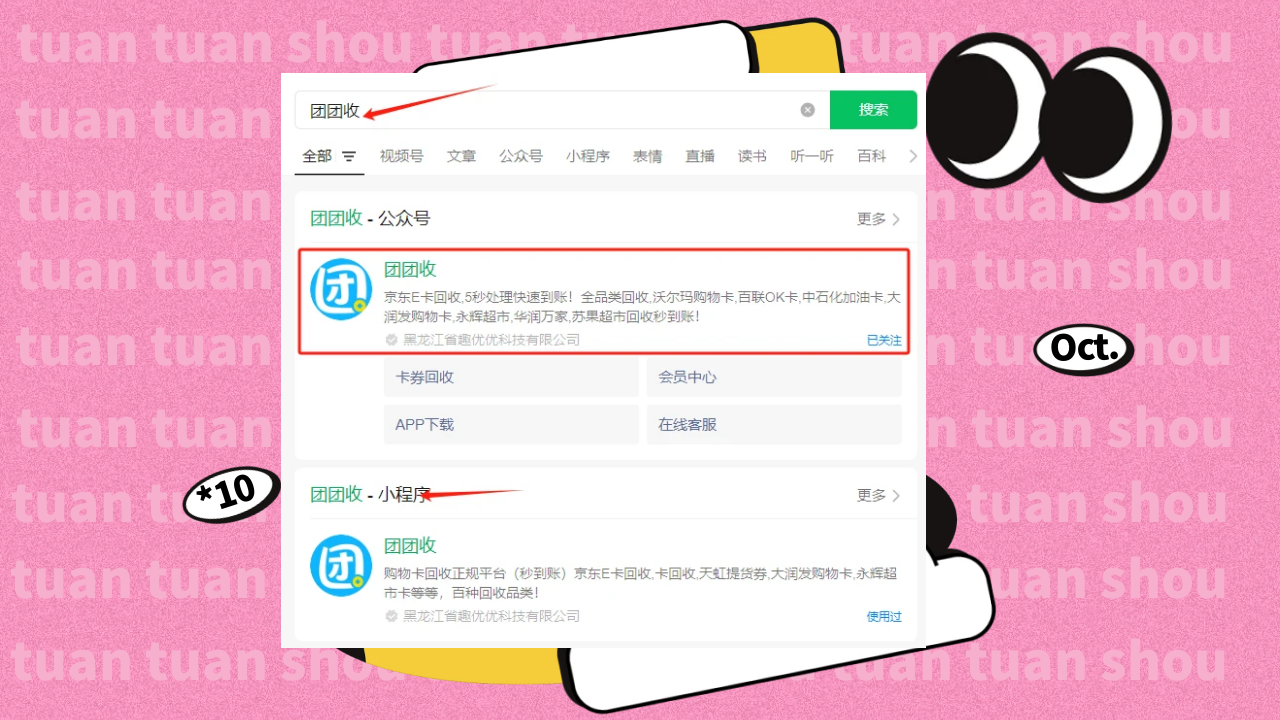Show more tabs with the right chevron
This screenshot has width=1280, height=720.
click(x=912, y=156)
